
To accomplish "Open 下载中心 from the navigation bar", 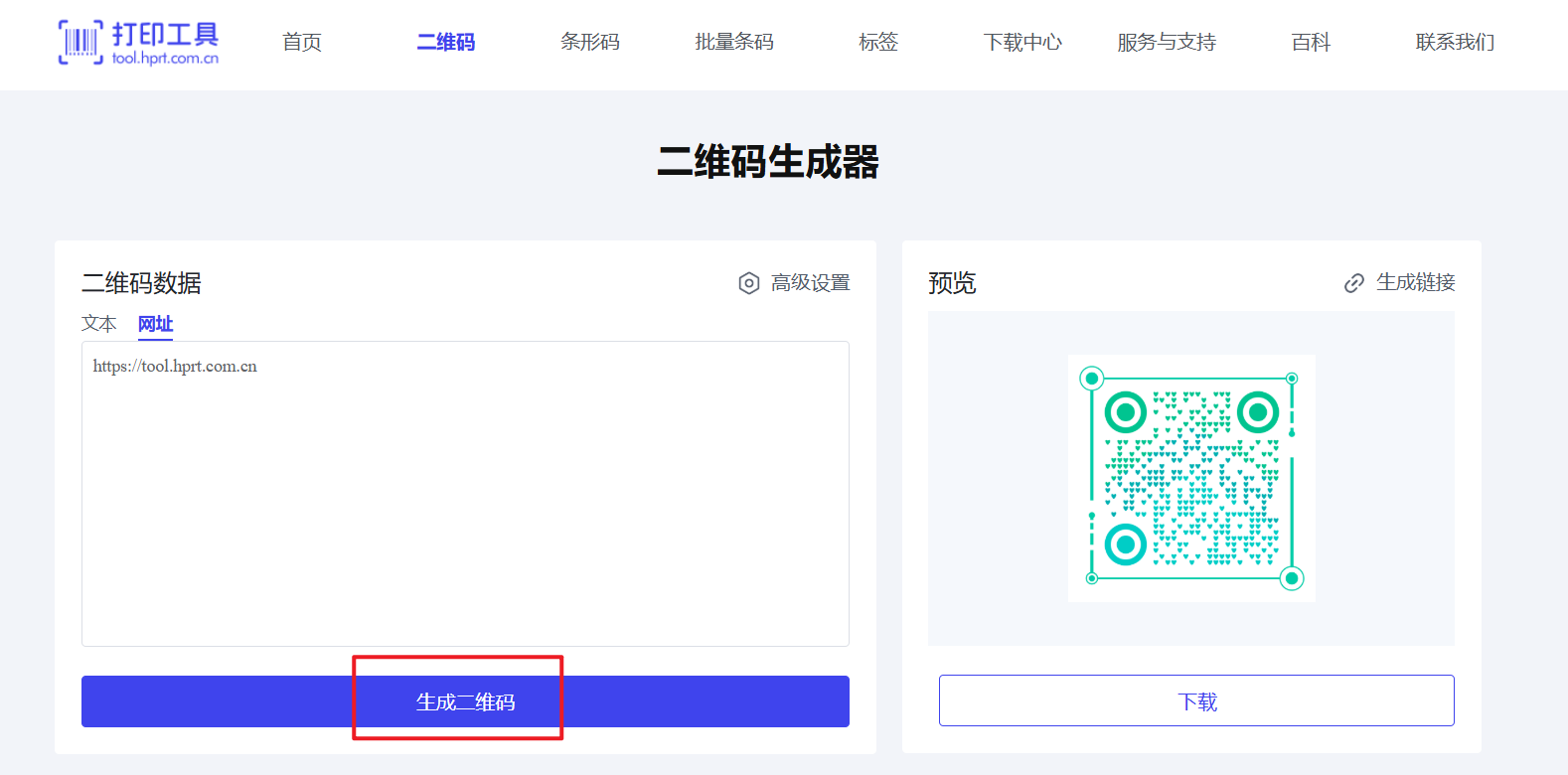I will click(x=1022, y=42).
